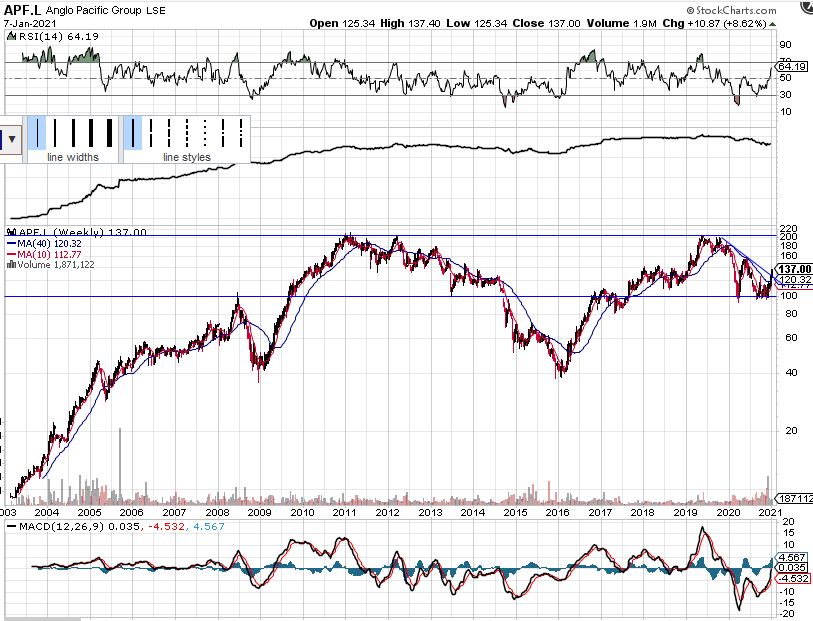Pick the dash-dot line style

tap(223, 133)
